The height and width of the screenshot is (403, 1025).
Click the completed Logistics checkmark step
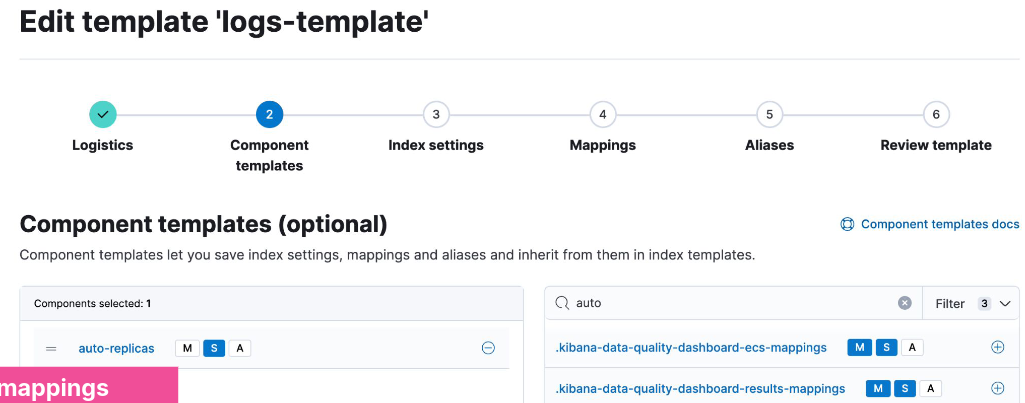102,115
